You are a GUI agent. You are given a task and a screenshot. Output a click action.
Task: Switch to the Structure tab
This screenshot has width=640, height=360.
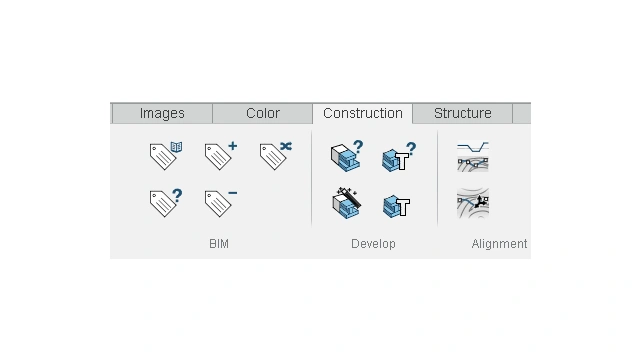pyautogui.click(x=462, y=113)
